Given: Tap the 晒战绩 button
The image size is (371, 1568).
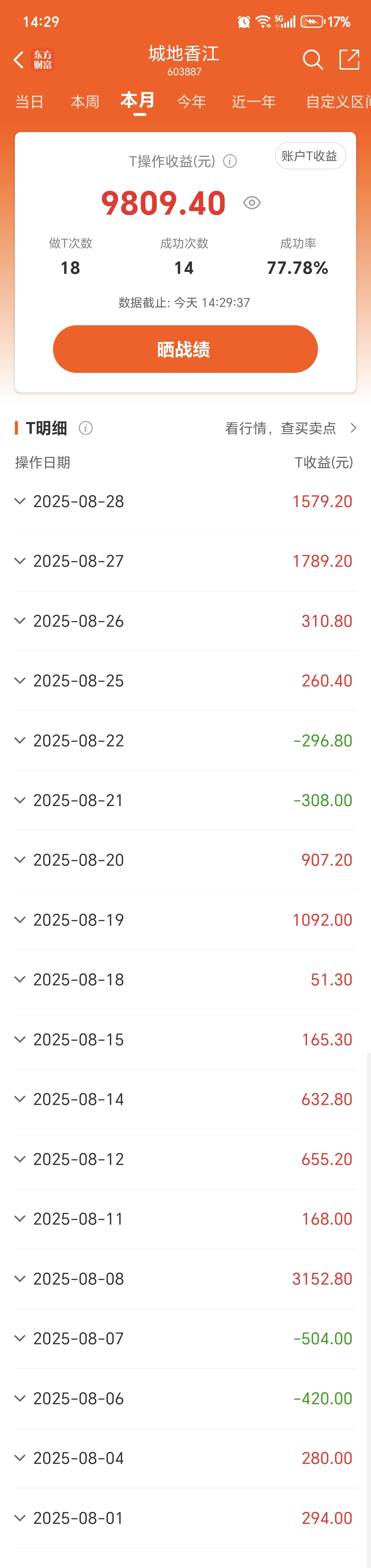Looking at the screenshot, I should pos(185,349).
